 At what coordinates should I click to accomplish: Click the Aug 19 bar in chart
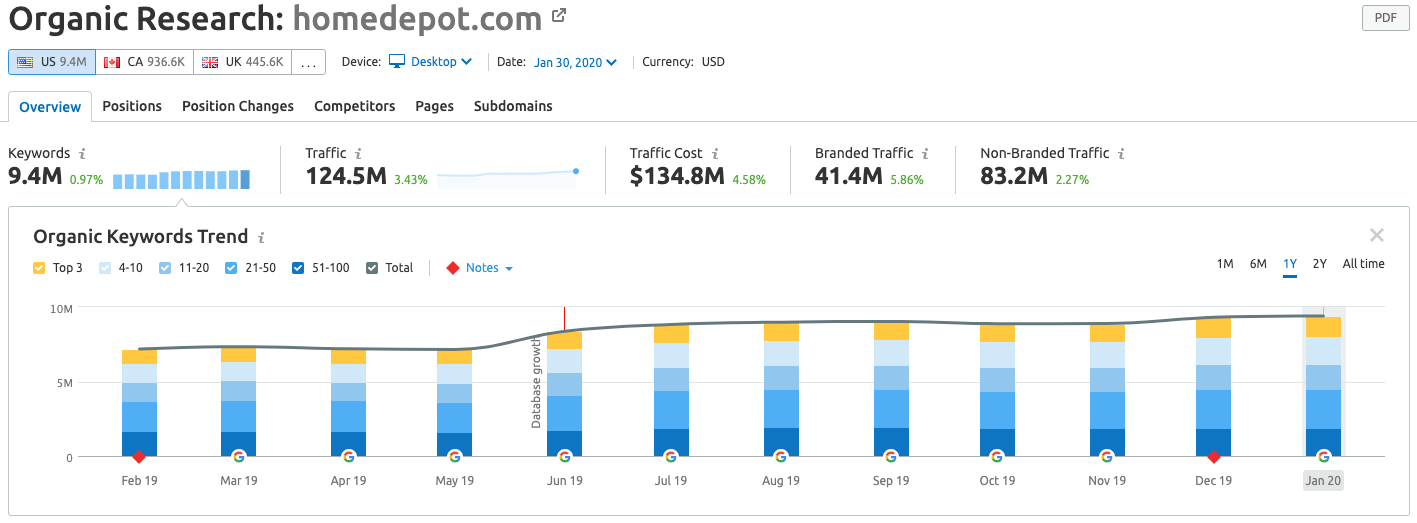click(781, 390)
